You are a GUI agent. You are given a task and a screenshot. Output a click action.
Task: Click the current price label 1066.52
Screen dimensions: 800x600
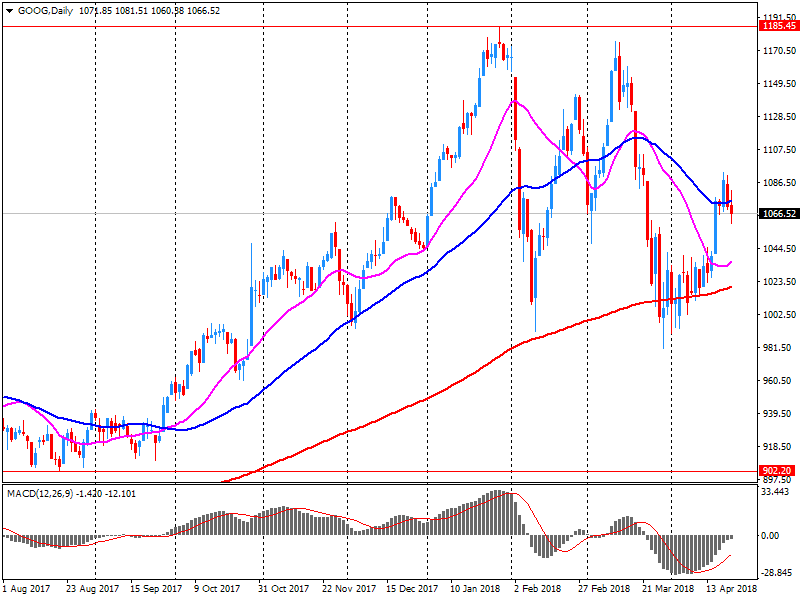(779, 213)
